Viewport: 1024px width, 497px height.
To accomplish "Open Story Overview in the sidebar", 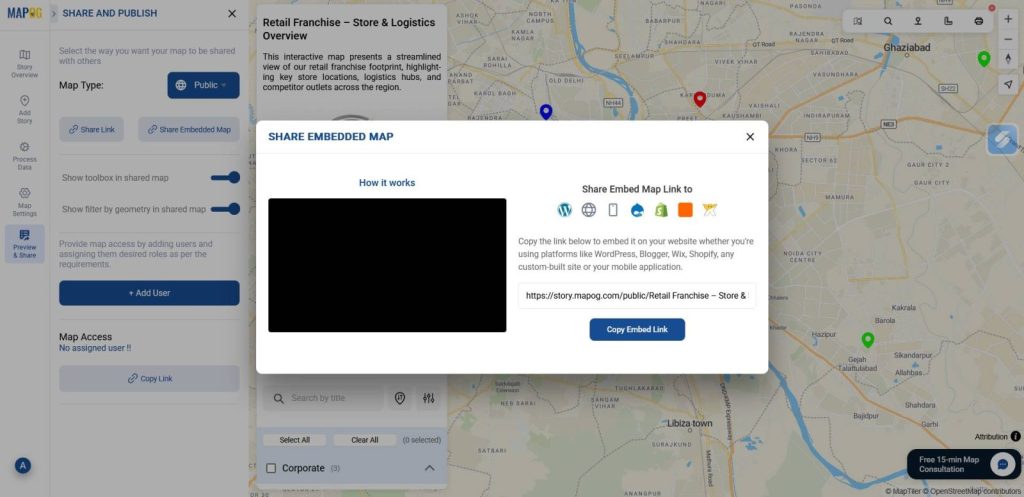I will pos(24,64).
